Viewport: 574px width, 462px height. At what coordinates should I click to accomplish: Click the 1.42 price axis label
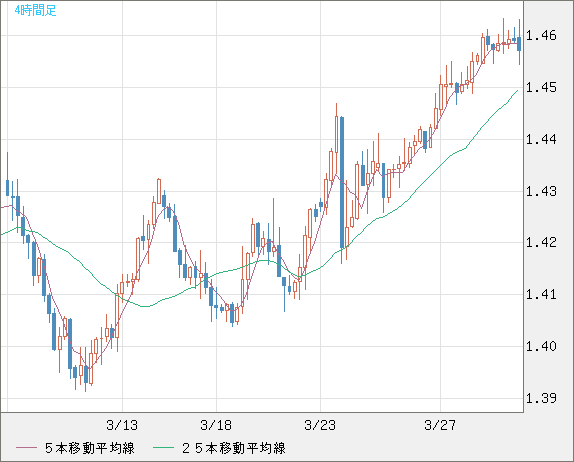click(541, 242)
